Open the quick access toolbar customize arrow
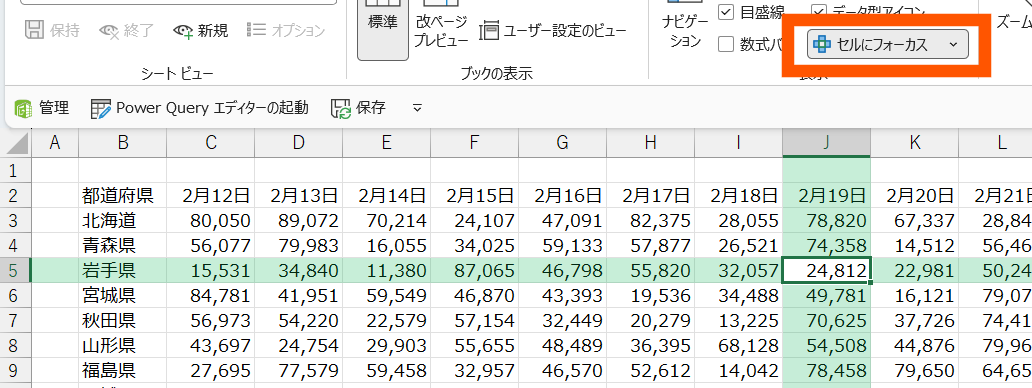The height and width of the screenshot is (388, 1032). tap(417, 108)
